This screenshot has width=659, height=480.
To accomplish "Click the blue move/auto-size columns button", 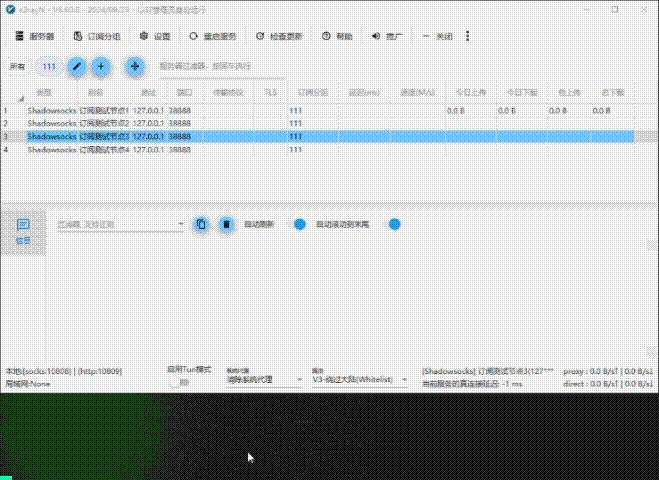I will pos(135,66).
